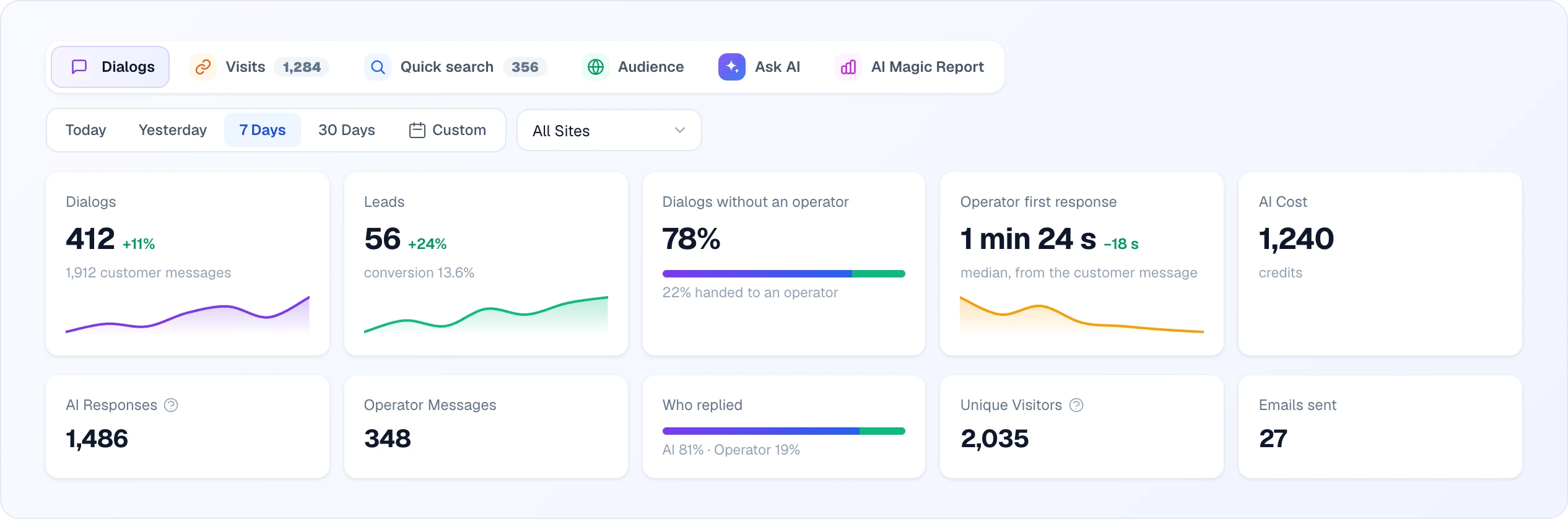Open the Visits tab

click(x=259, y=67)
